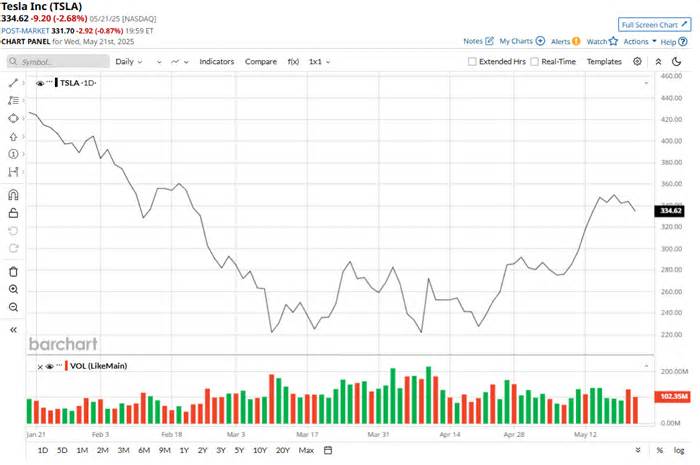Expand the 1x1 layout dropdown
Viewport: 700px width, 465px height.
click(320, 62)
